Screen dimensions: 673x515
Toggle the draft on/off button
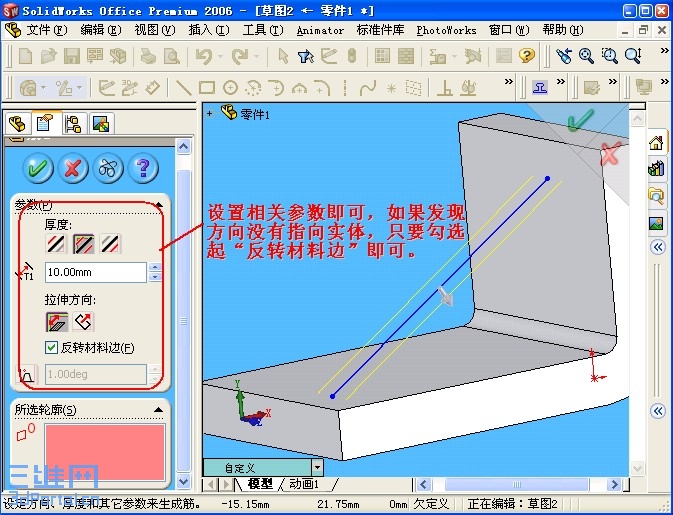[x=27, y=374]
